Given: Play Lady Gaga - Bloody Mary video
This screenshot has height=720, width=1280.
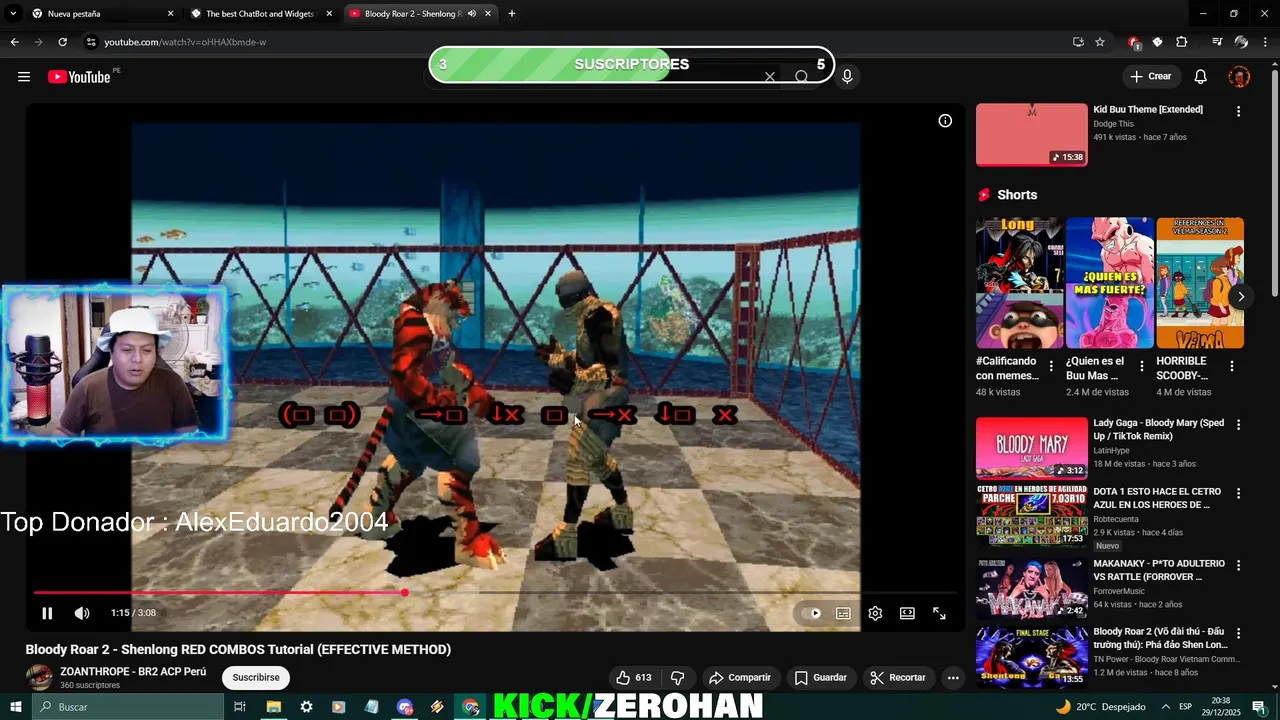Looking at the screenshot, I should click(x=1032, y=448).
